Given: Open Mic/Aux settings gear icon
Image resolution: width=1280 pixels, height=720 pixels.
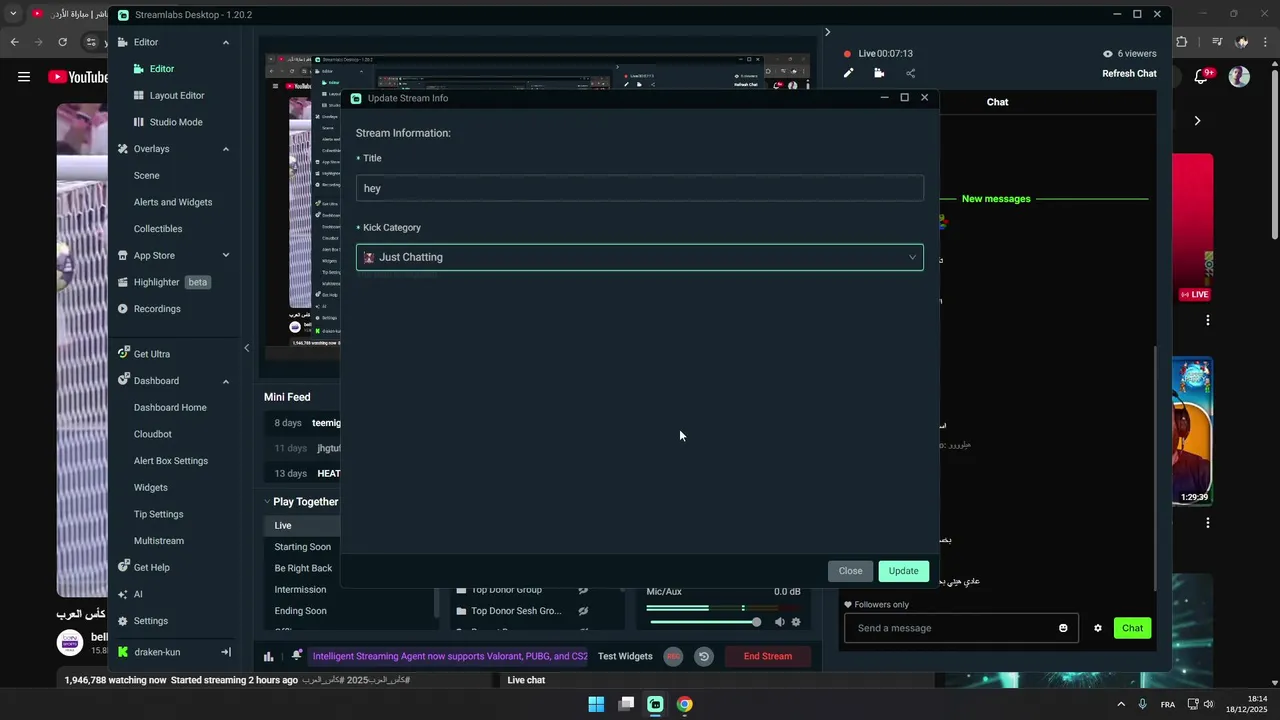Looking at the screenshot, I should tap(796, 622).
